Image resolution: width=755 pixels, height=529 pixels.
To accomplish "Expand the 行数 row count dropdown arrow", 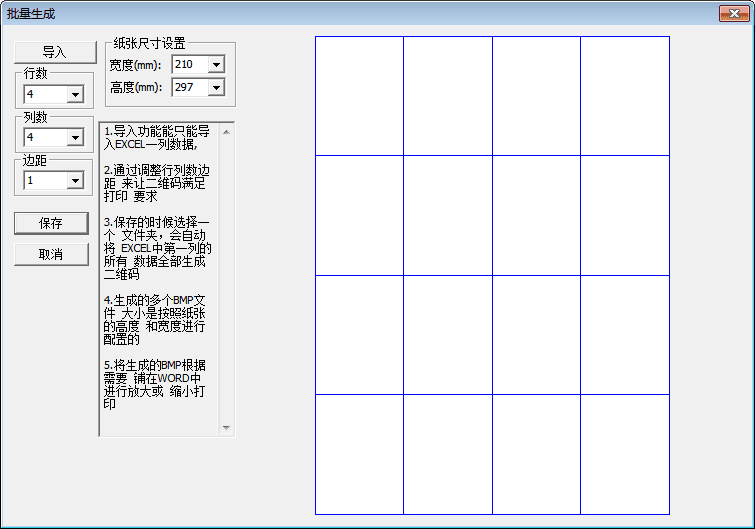I will click(75, 95).
